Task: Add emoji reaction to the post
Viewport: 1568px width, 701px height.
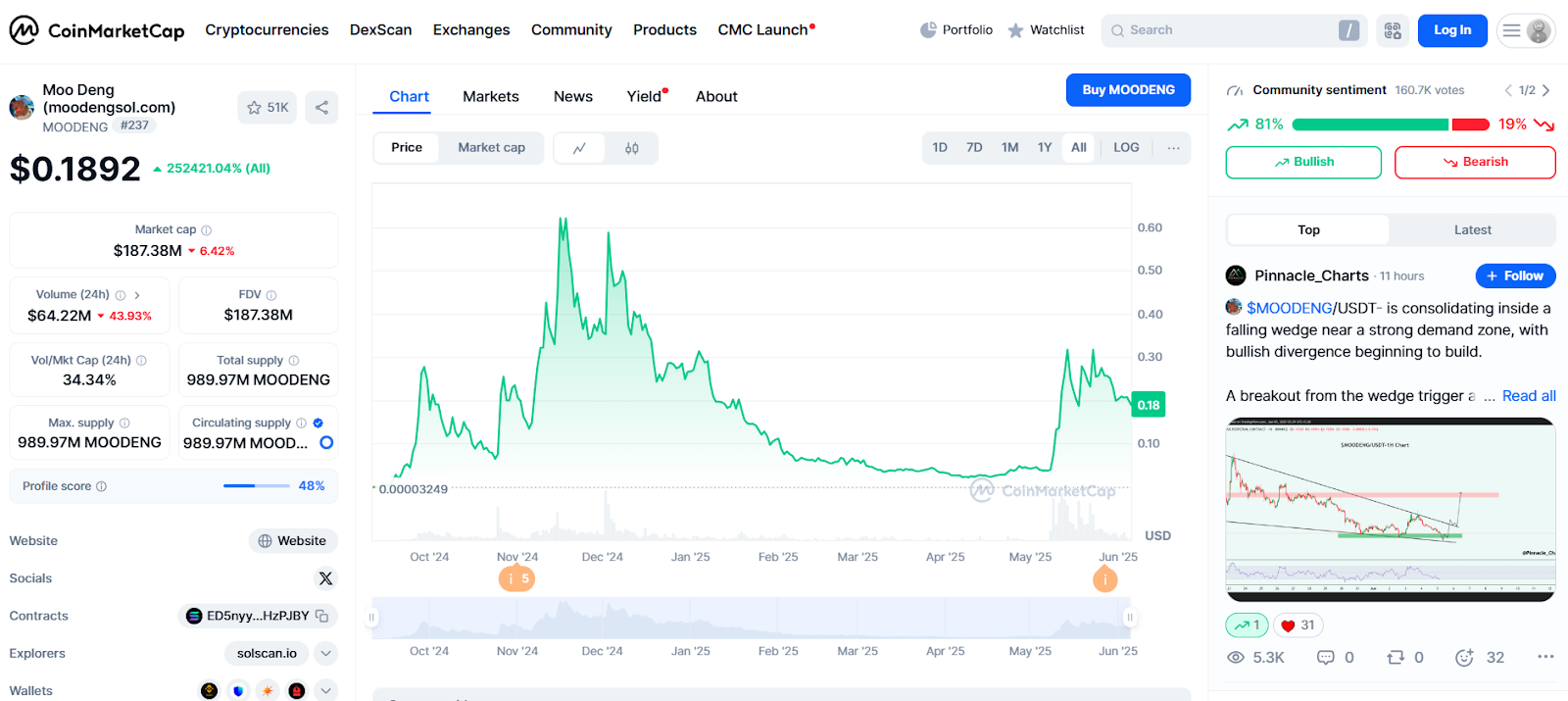Action: [1464, 657]
